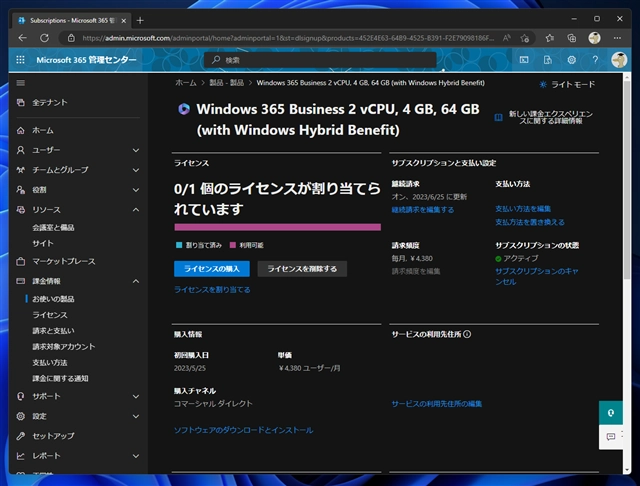Switch to ライトモード
This screenshot has height=486, width=640.
[567, 84]
